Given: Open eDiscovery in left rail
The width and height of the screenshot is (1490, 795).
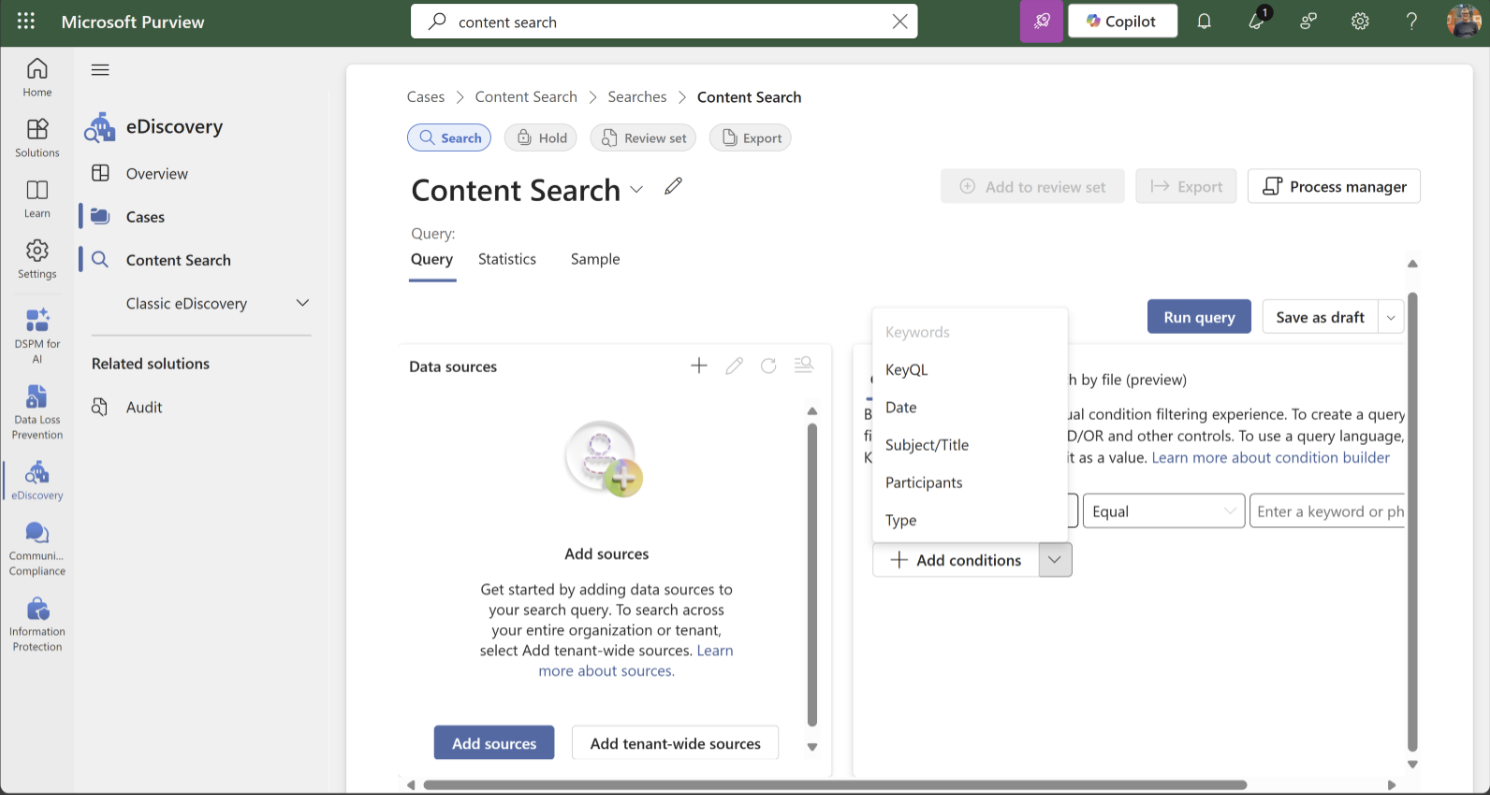Looking at the screenshot, I should [x=37, y=480].
